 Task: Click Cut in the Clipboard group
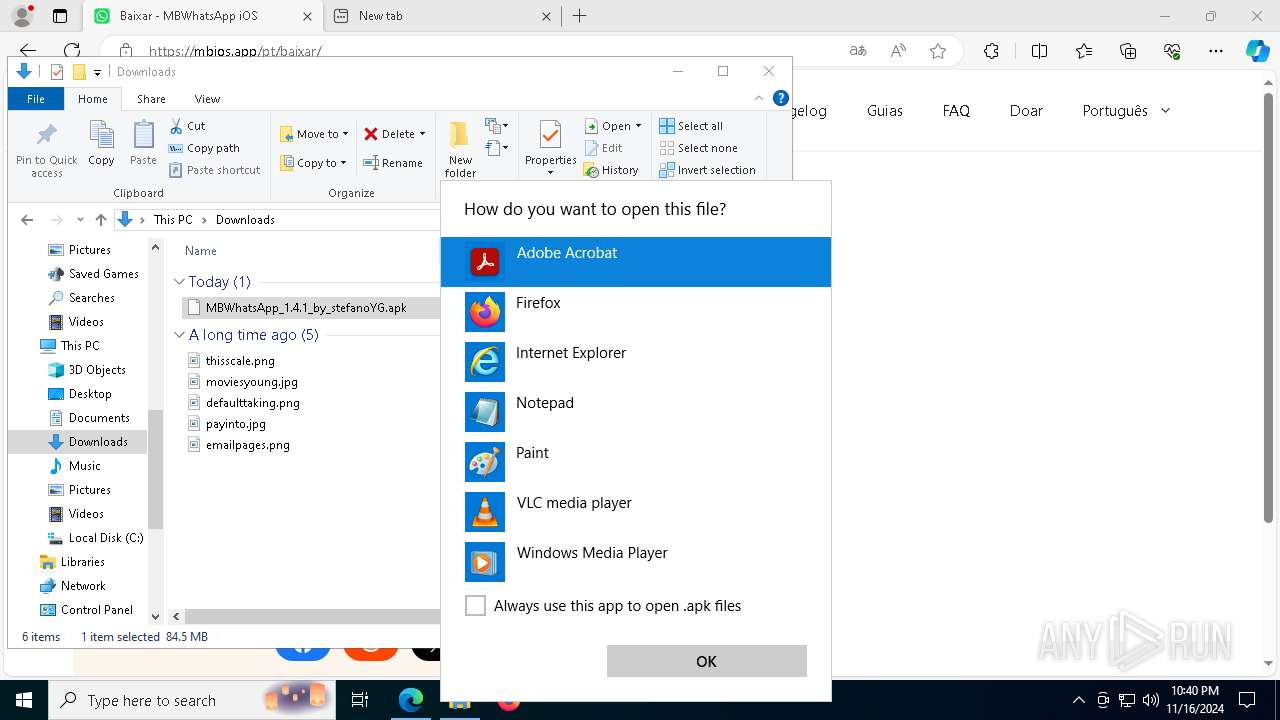187,126
